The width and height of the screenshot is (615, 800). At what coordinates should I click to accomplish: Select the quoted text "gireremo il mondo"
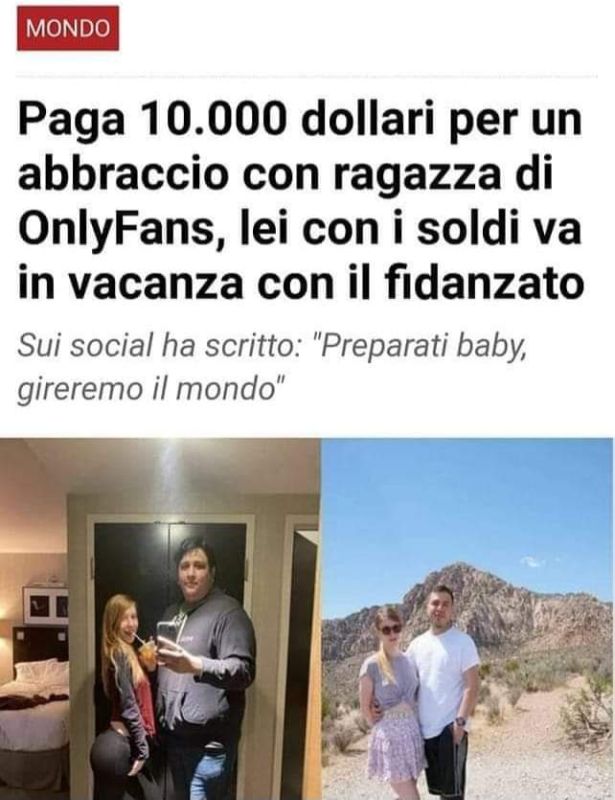(150, 390)
